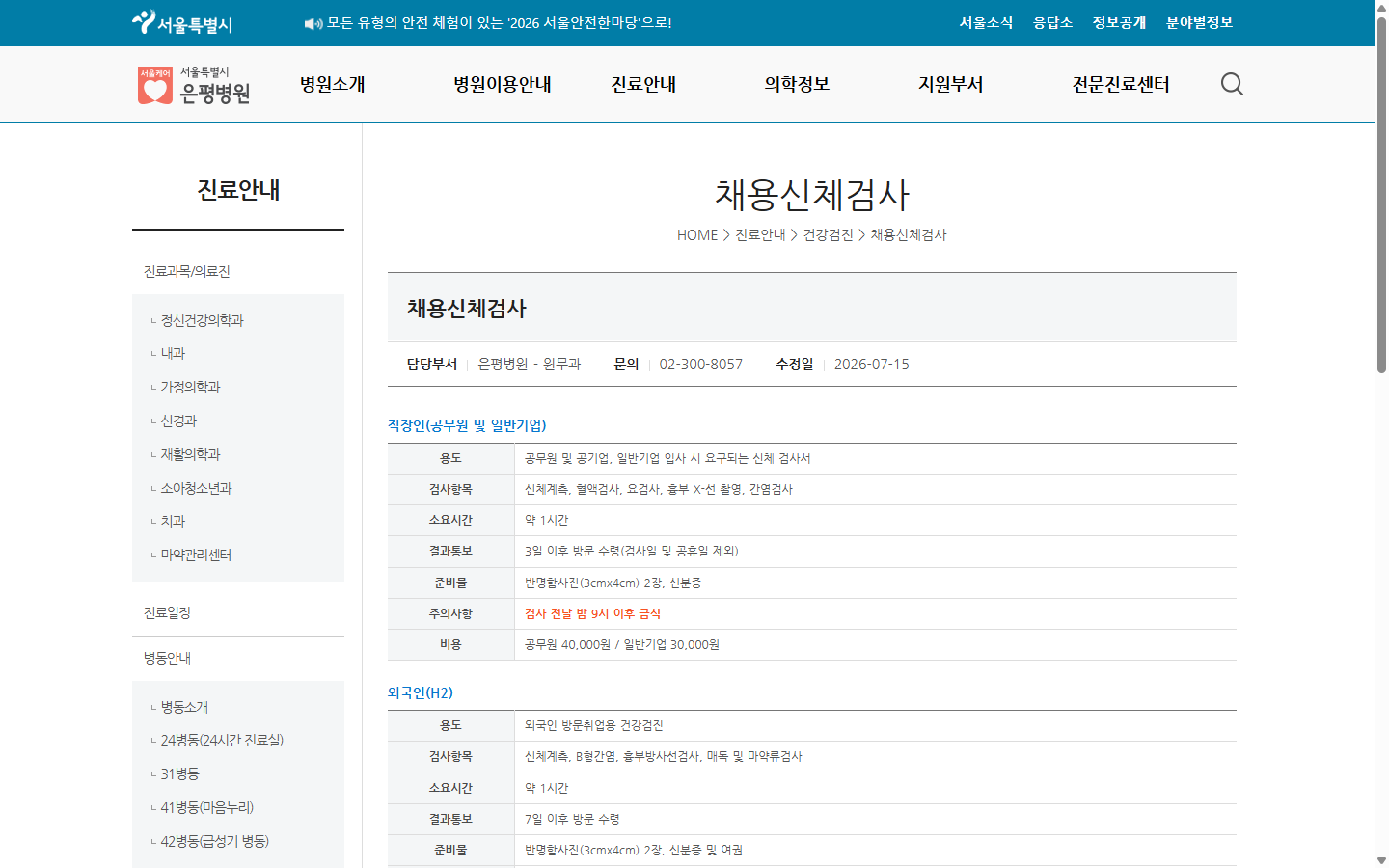Click 직장인(공무원 및 일반기업) heading
Viewport: 1389px width, 868px height.
click(x=467, y=425)
